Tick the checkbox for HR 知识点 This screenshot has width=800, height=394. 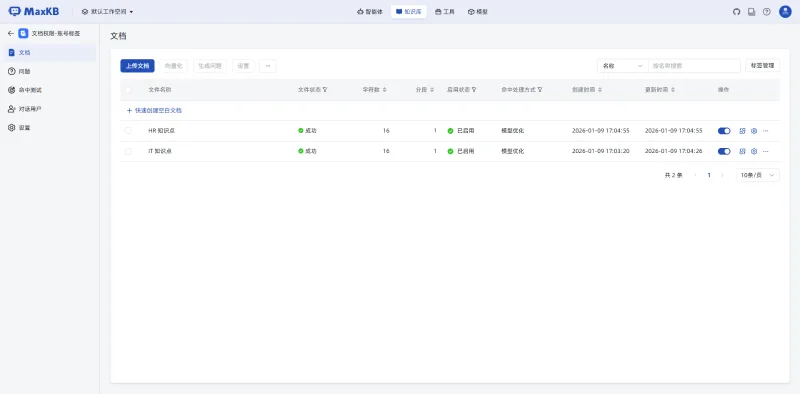click(x=129, y=131)
